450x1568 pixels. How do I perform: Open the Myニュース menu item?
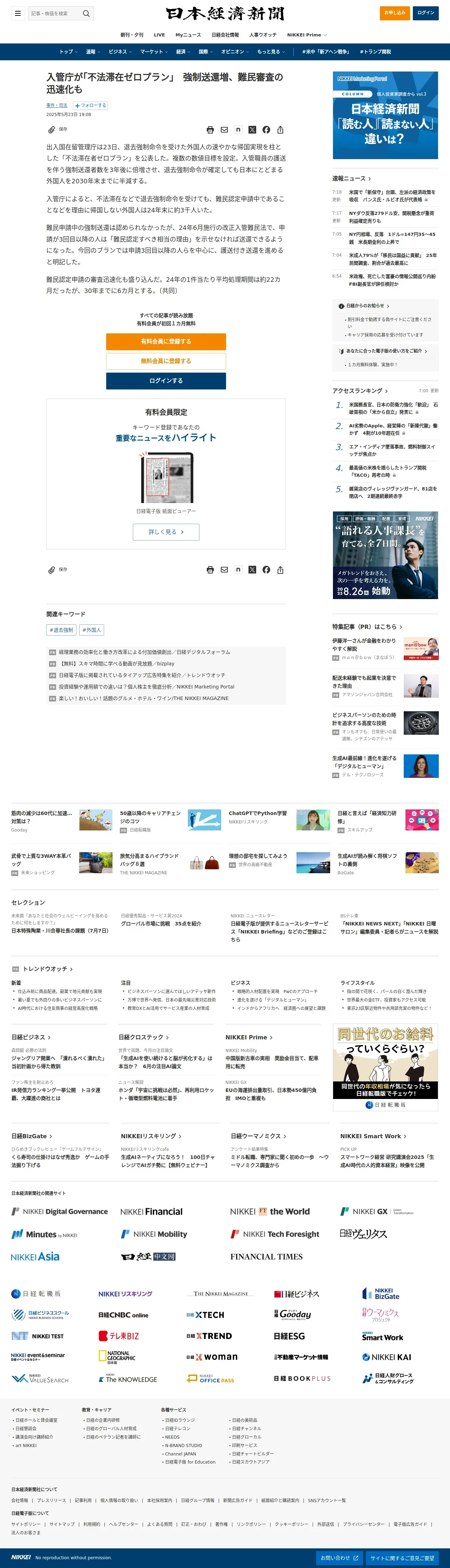(x=188, y=35)
